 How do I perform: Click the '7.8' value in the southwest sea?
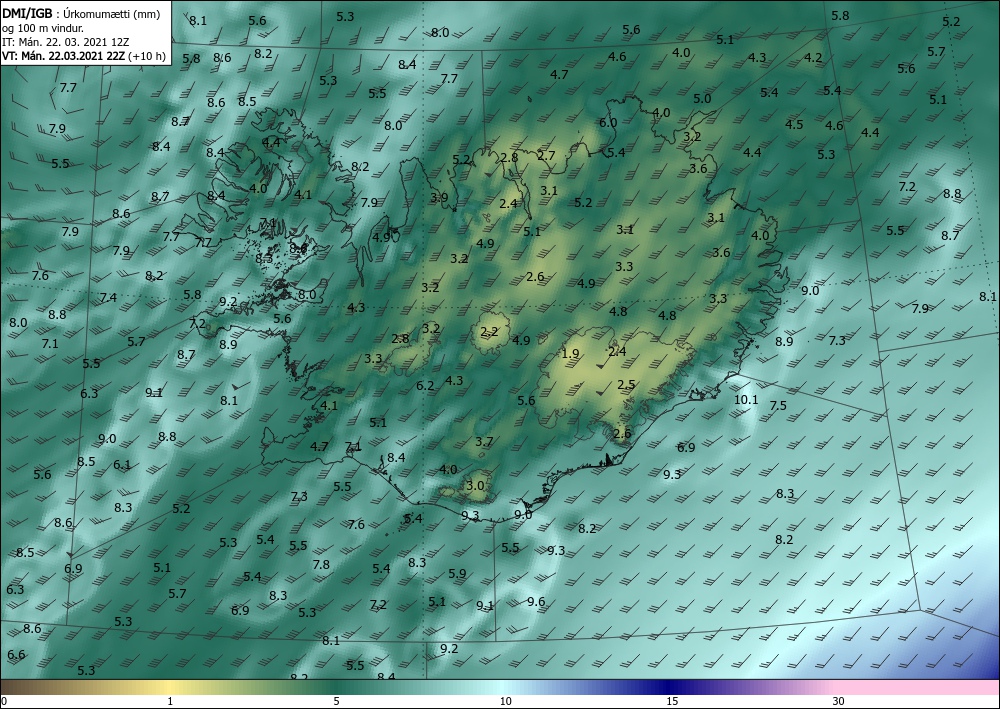point(321,564)
